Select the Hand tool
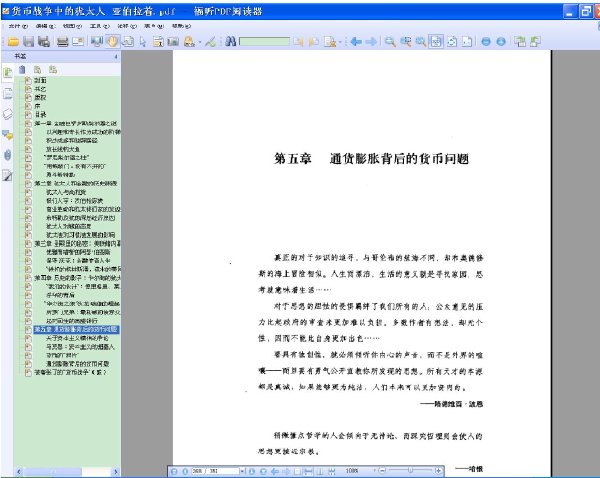Image resolution: width=600 pixels, height=478 pixels. click(113, 41)
